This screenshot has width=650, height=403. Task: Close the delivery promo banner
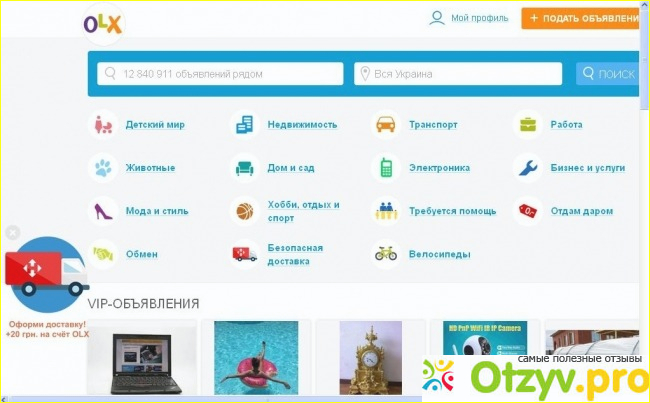click(x=12, y=233)
